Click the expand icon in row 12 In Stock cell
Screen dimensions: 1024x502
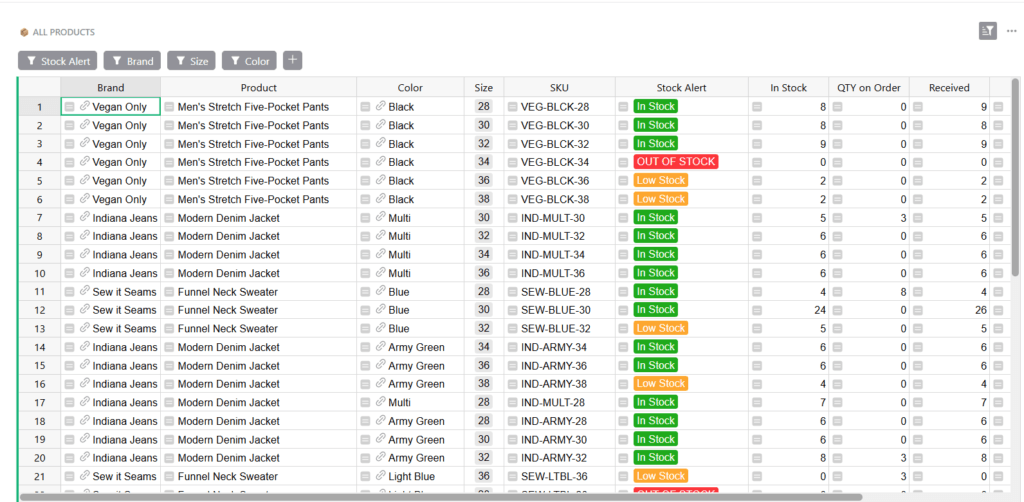pos(757,310)
